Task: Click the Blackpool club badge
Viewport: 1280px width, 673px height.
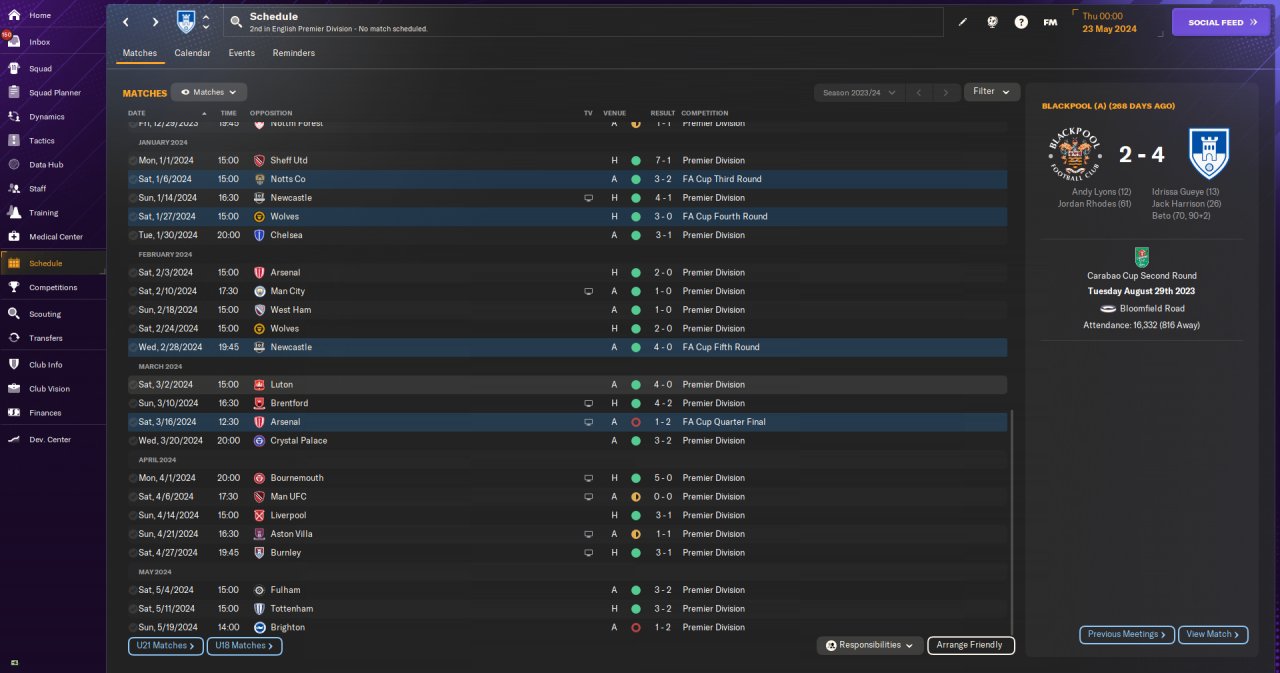Action: tap(1074, 153)
